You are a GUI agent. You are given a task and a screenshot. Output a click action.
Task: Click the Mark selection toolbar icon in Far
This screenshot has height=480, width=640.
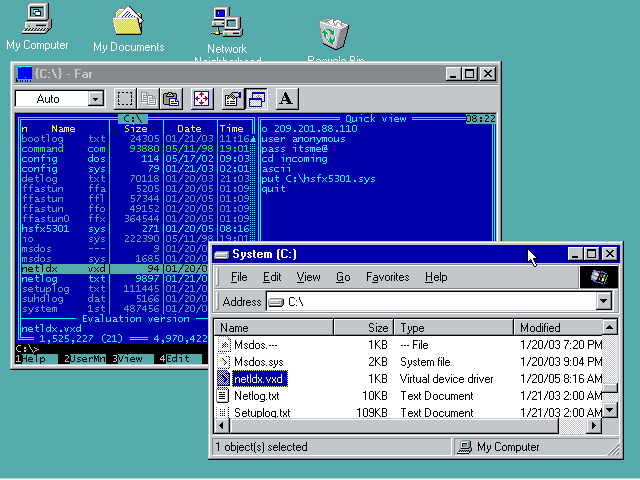click(x=125, y=99)
